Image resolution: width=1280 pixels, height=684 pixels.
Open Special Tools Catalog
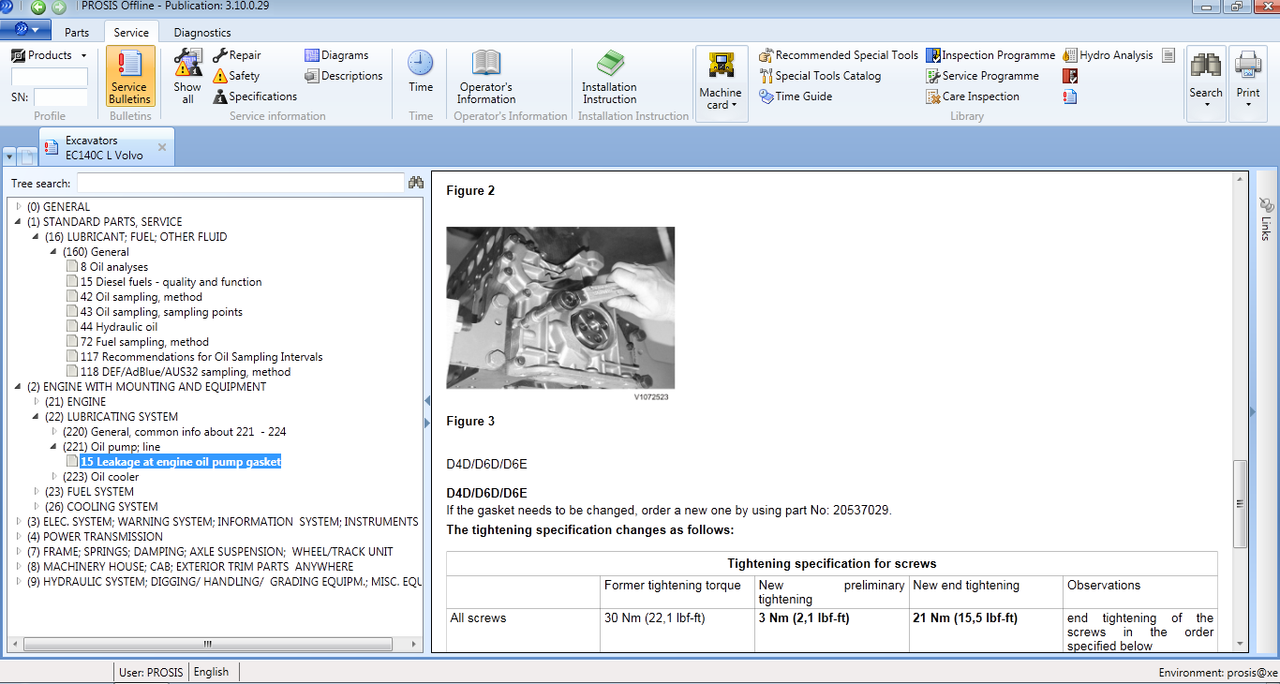pos(820,76)
